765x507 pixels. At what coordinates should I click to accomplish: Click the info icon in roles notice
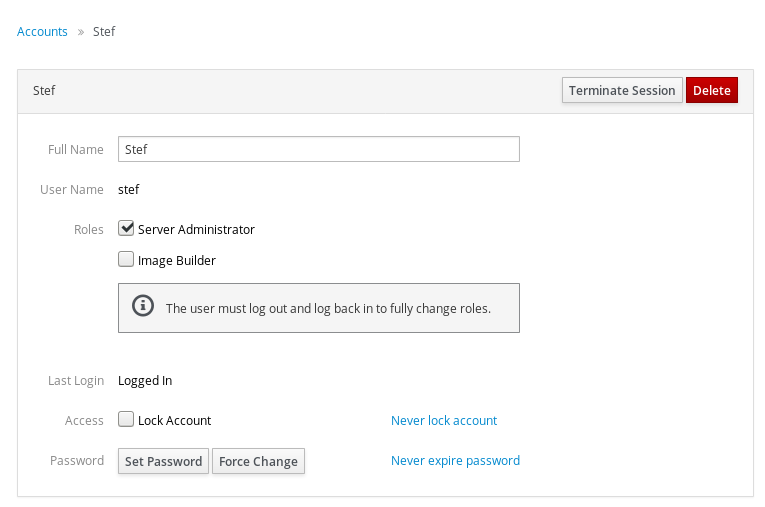143,306
